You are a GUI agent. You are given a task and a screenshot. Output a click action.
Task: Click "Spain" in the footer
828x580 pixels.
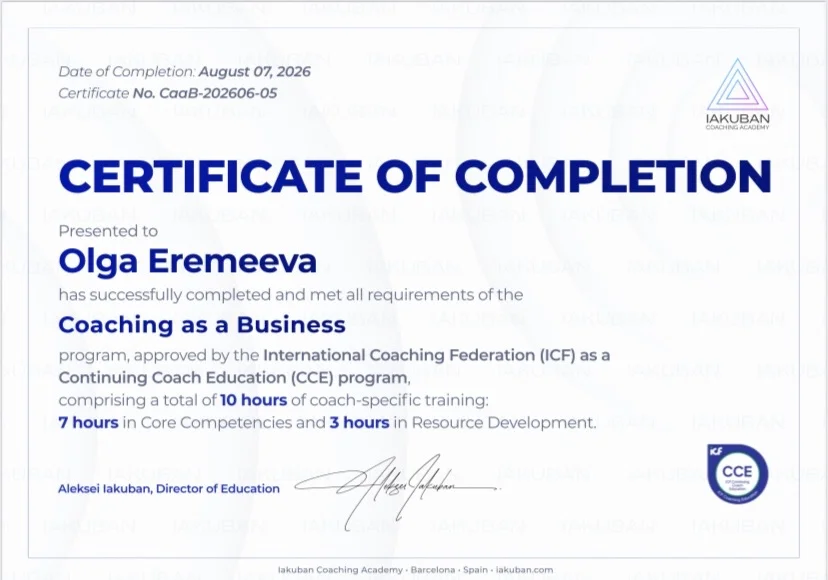coord(475,570)
